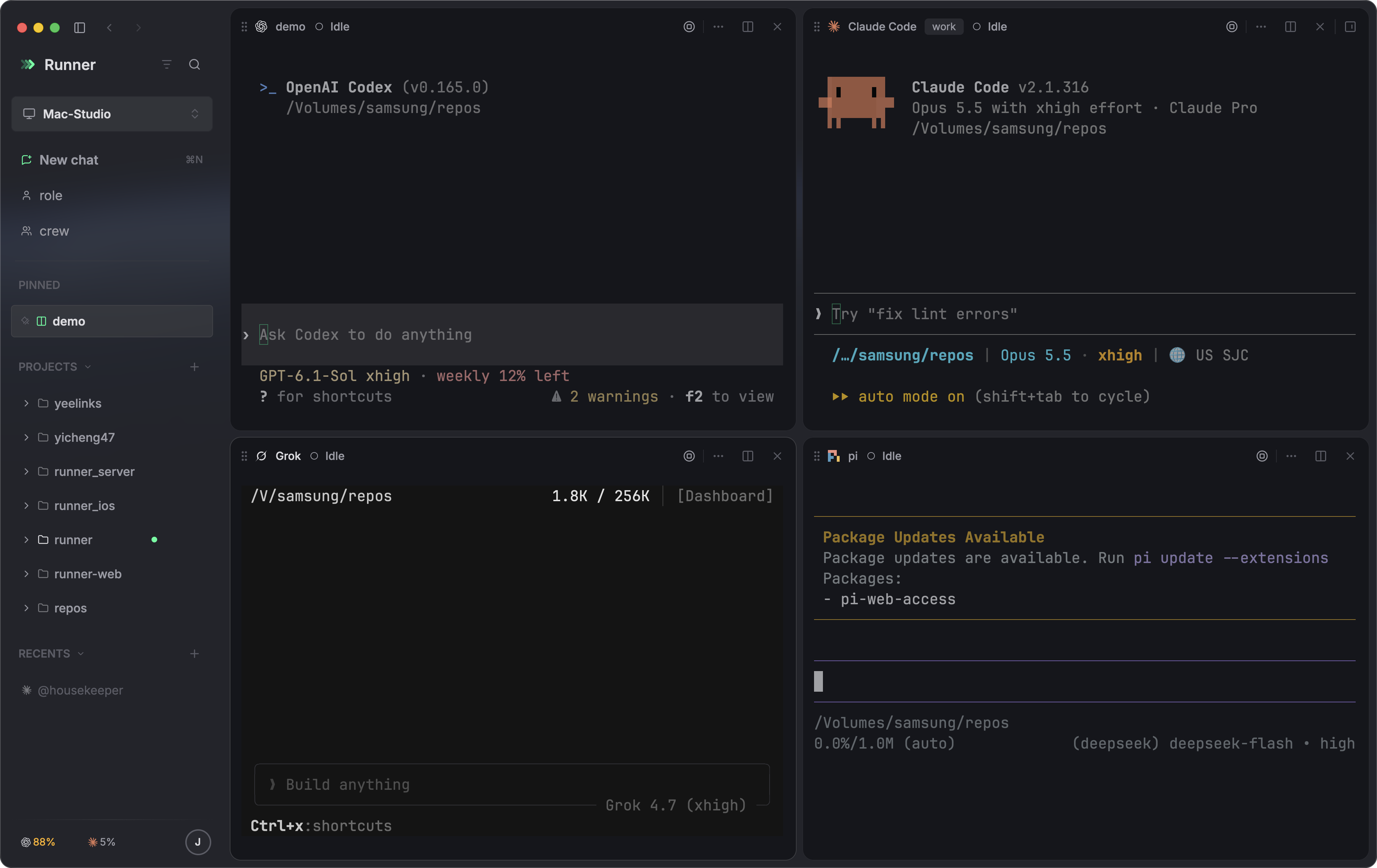The width and height of the screenshot is (1377, 868).
Task: Toggle the sidebar panel icon
Action: click(x=80, y=27)
